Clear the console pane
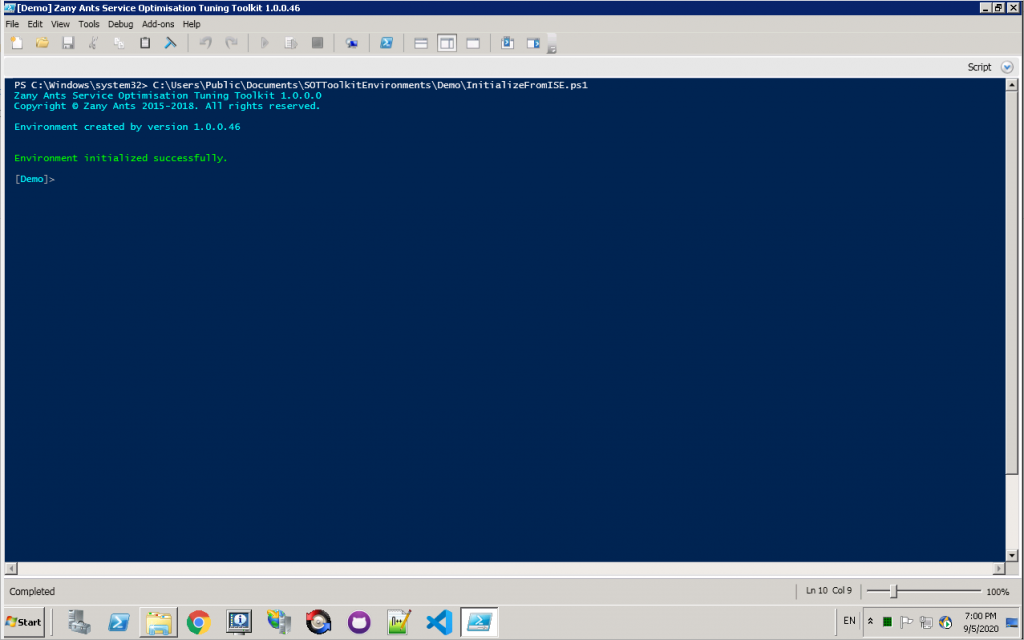Screen dimensions: 1024x640 coord(170,43)
